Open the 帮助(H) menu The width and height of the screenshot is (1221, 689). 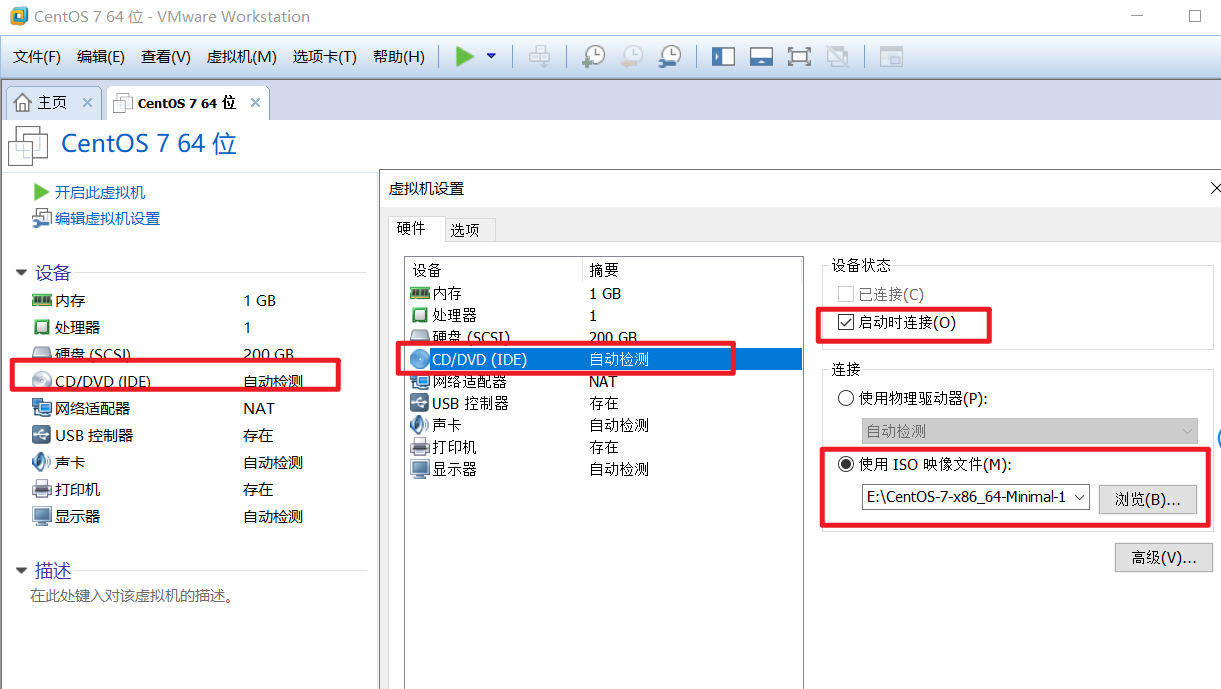tap(399, 57)
